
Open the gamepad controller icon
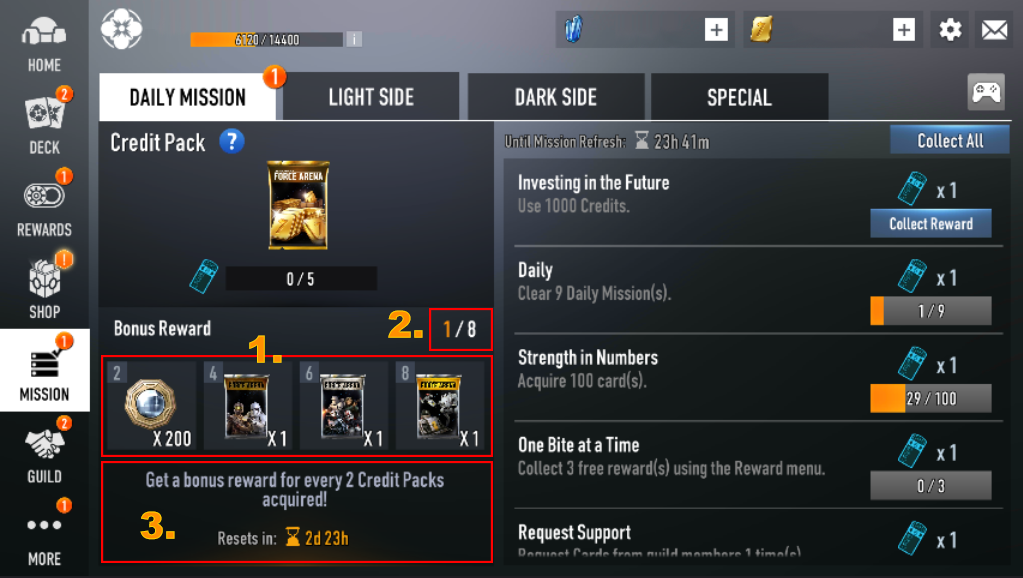tap(986, 92)
